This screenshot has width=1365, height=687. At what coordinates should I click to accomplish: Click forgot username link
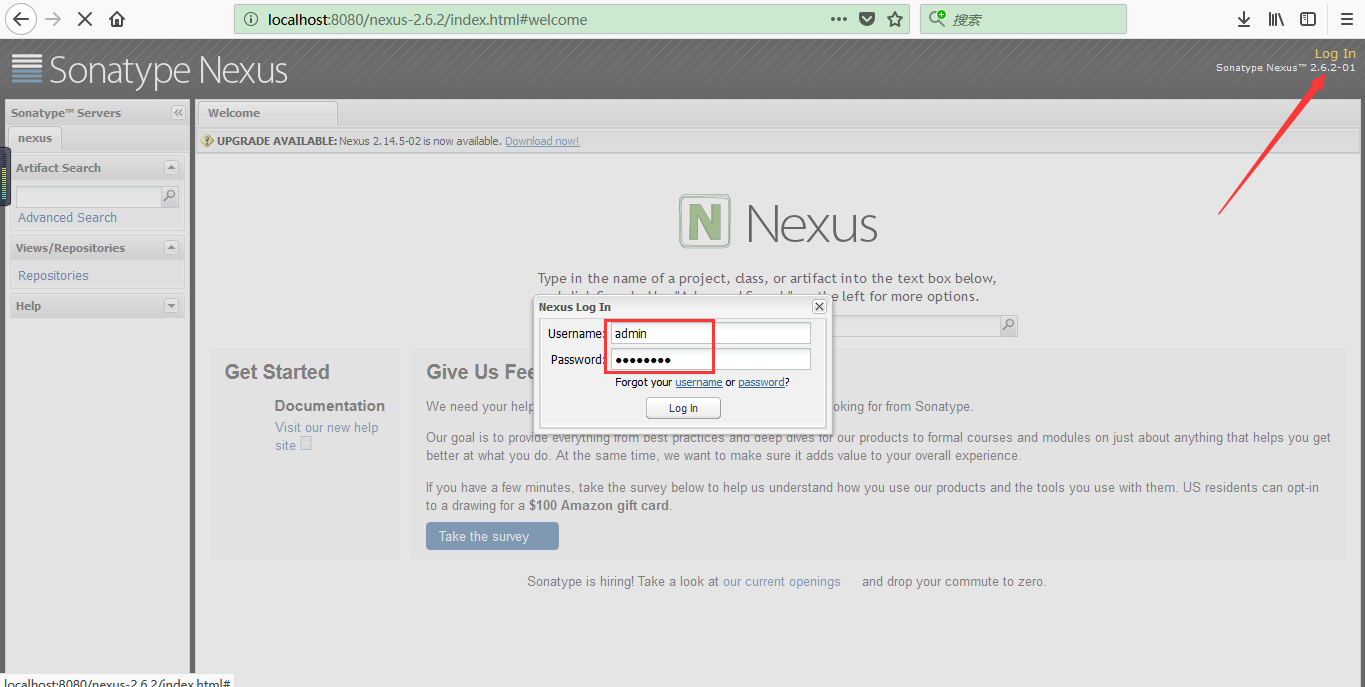(699, 382)
